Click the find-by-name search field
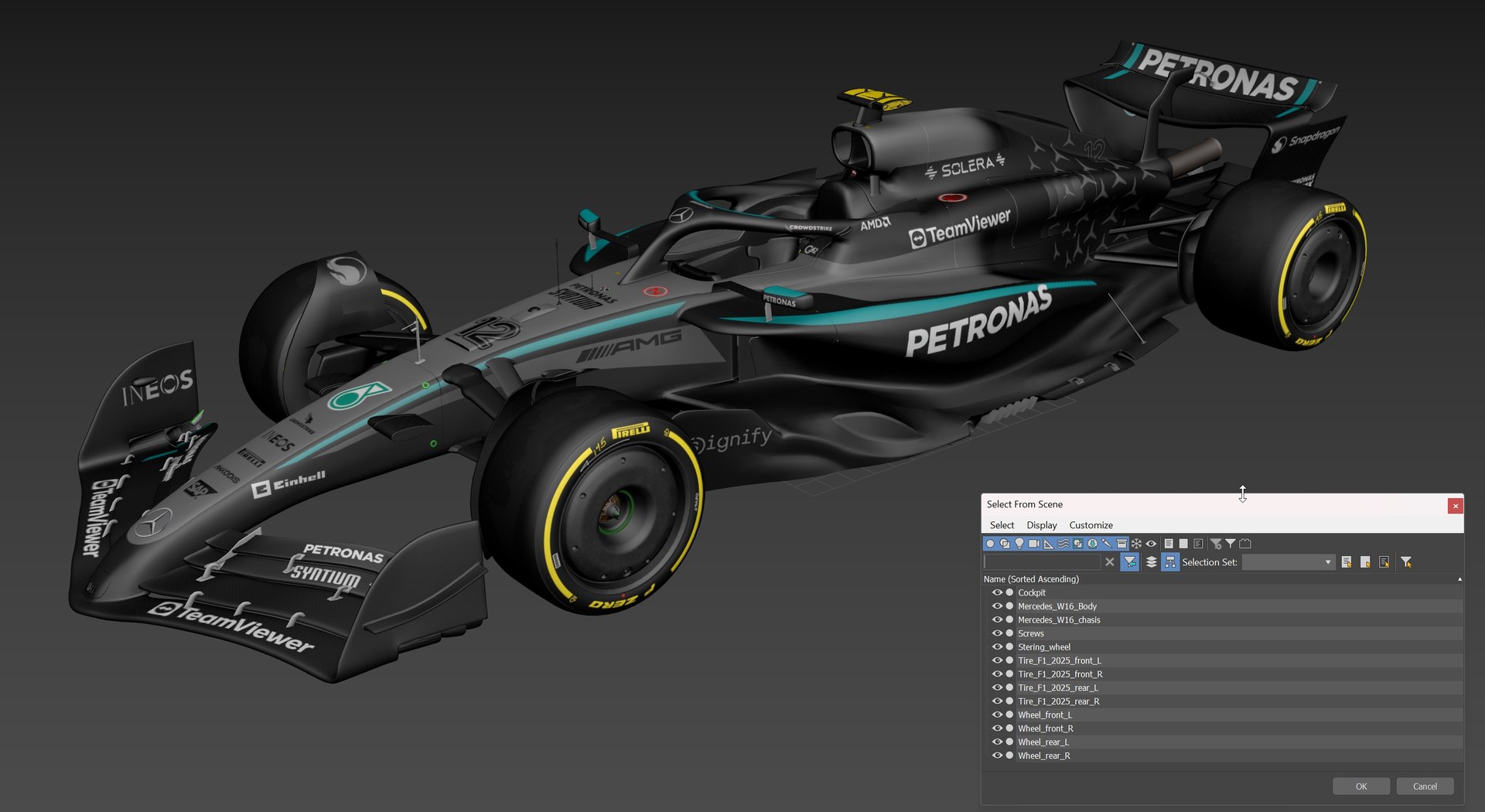 1041,562
